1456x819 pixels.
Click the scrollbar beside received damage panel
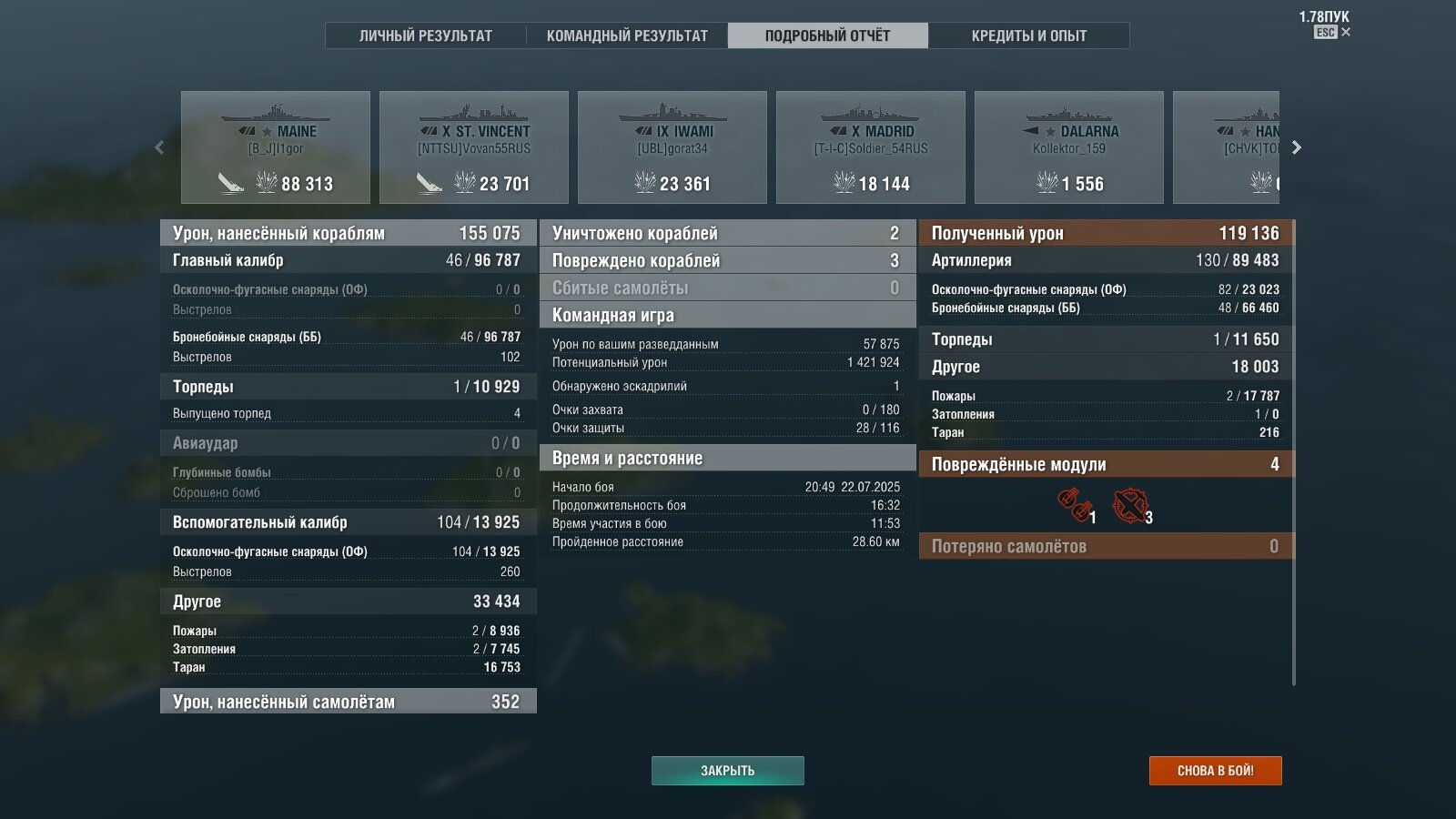(x=1293, y=452)
